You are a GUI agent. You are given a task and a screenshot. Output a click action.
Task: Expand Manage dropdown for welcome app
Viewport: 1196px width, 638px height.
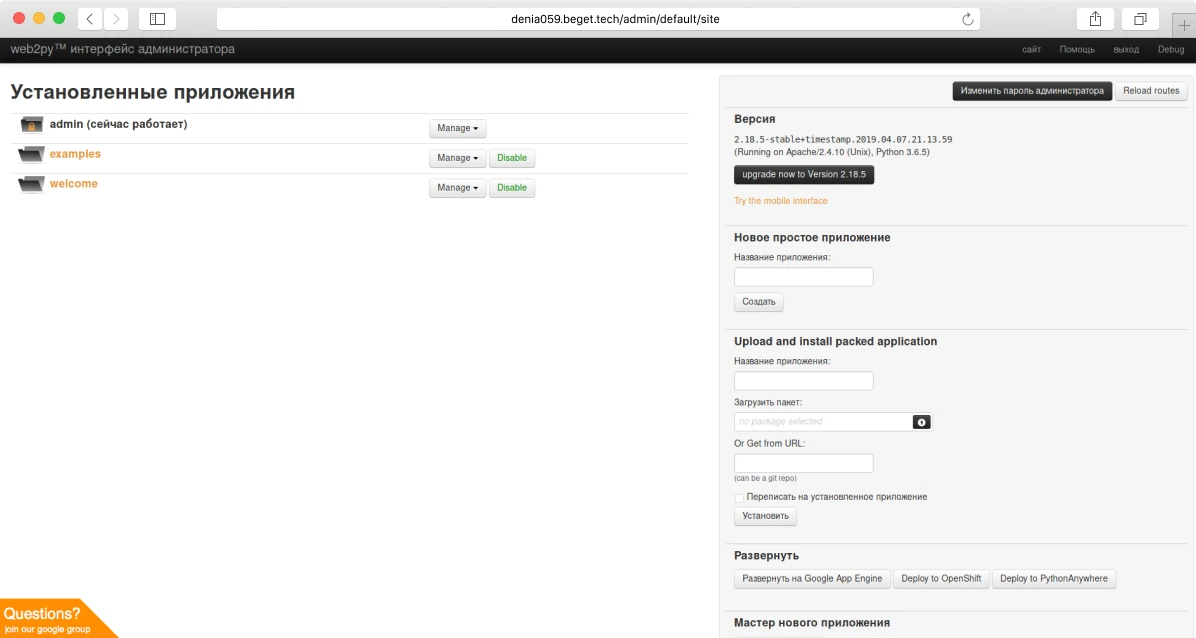457,188
